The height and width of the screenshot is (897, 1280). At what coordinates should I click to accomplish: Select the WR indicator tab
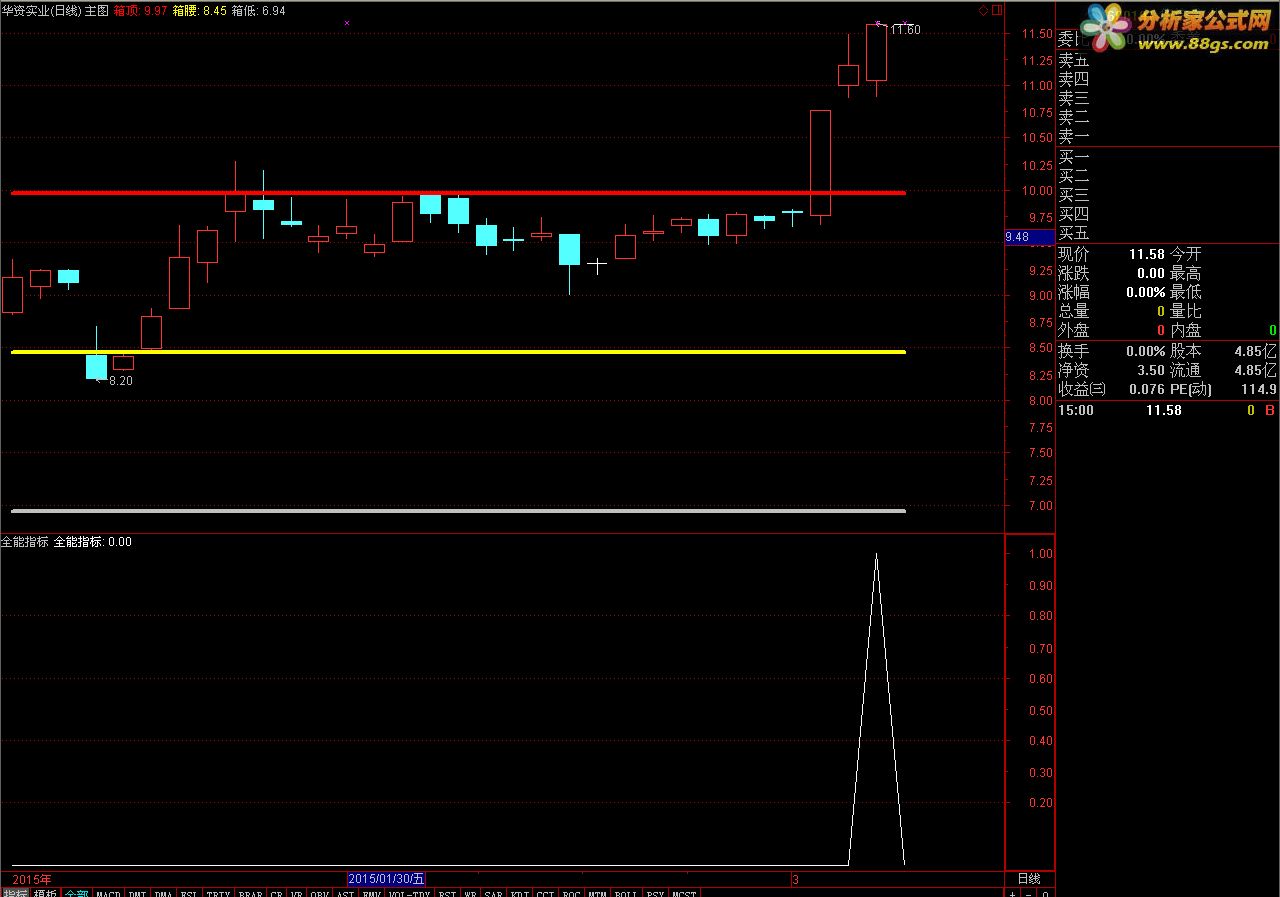(470, 892)
